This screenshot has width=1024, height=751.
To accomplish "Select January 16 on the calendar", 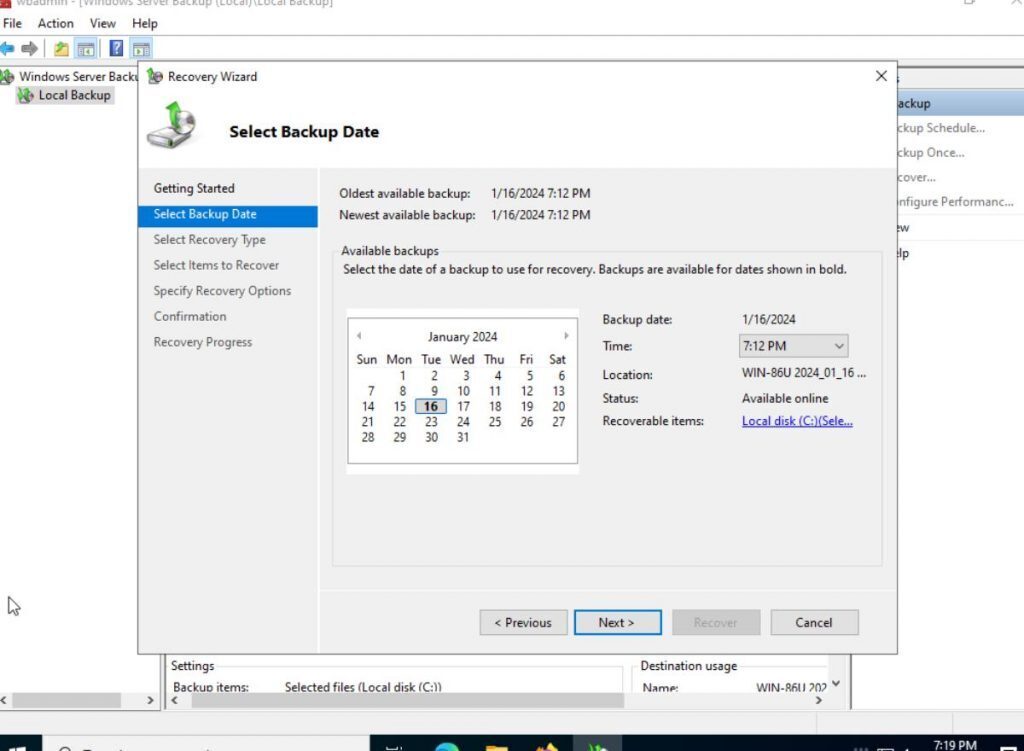I will (430, 406).
